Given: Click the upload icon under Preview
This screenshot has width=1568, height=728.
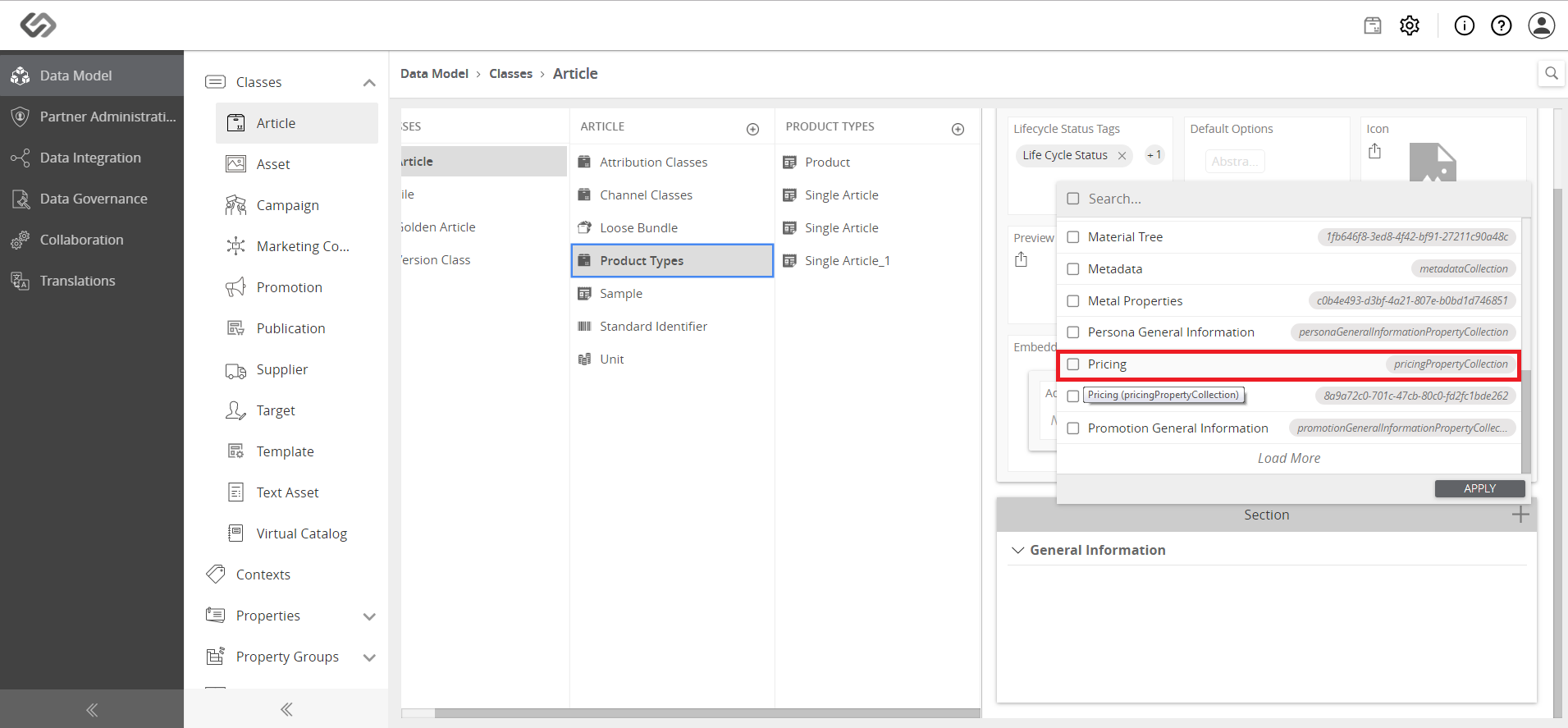Looking at the screenshot, I should [1021, 259].
